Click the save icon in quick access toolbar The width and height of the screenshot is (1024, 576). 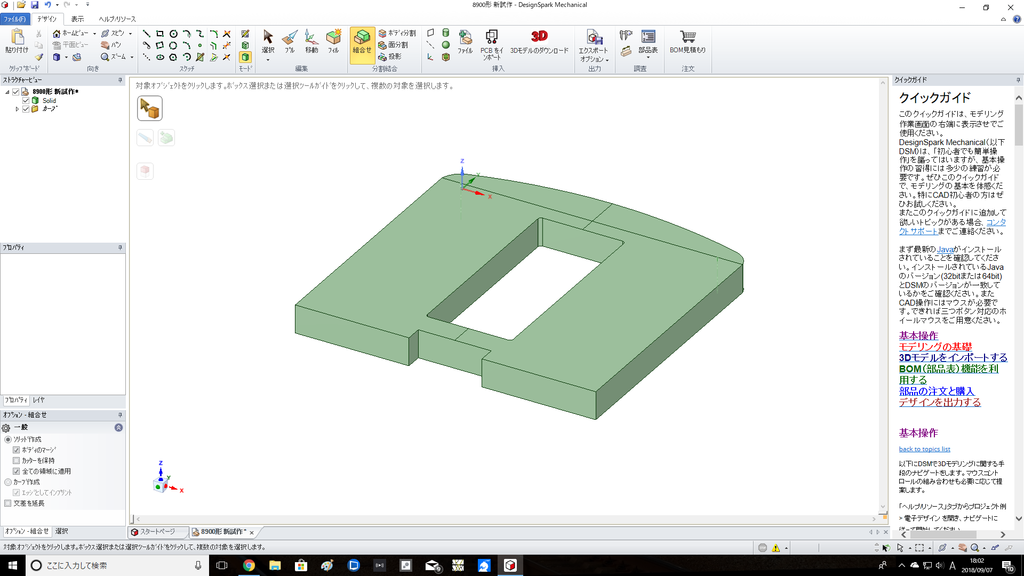35,5
